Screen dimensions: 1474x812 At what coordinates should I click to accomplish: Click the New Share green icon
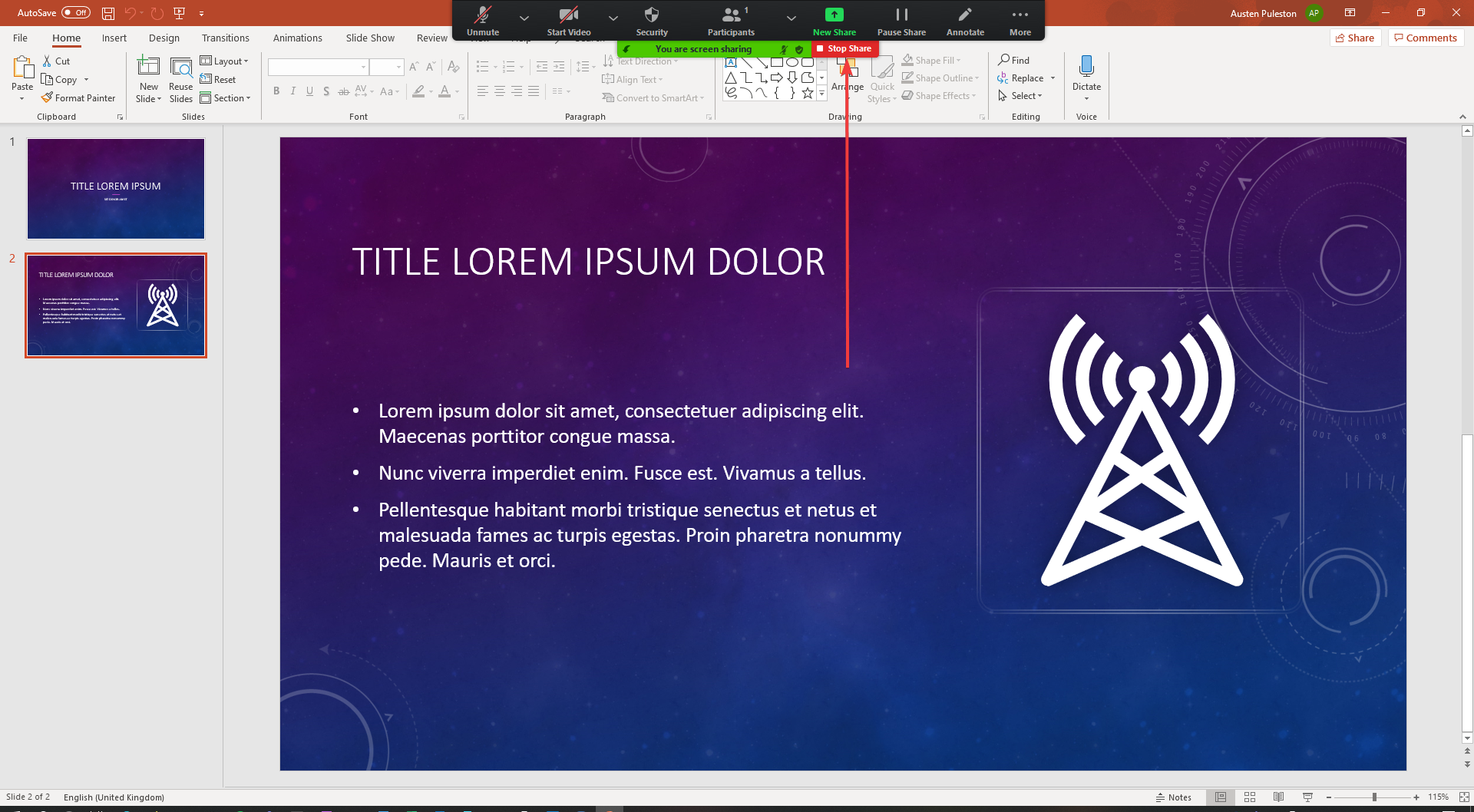(834, 15)
